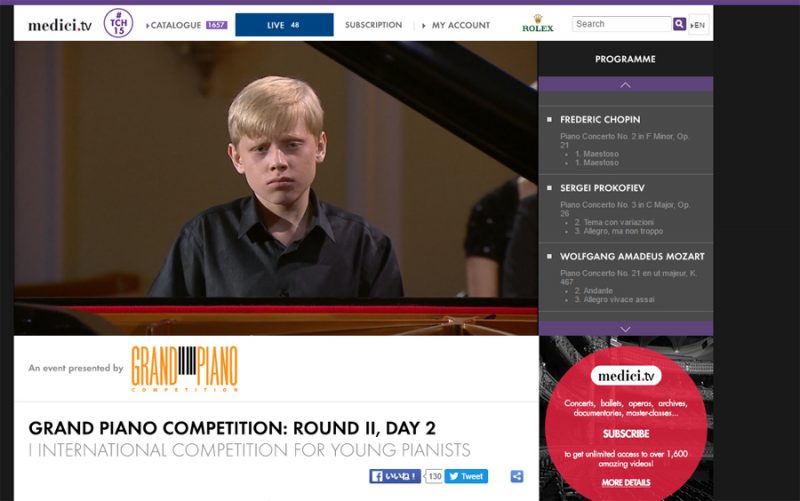The image size is (800, 501).
Task: Click the Tweet button
Action: click(x=466, y=476)
